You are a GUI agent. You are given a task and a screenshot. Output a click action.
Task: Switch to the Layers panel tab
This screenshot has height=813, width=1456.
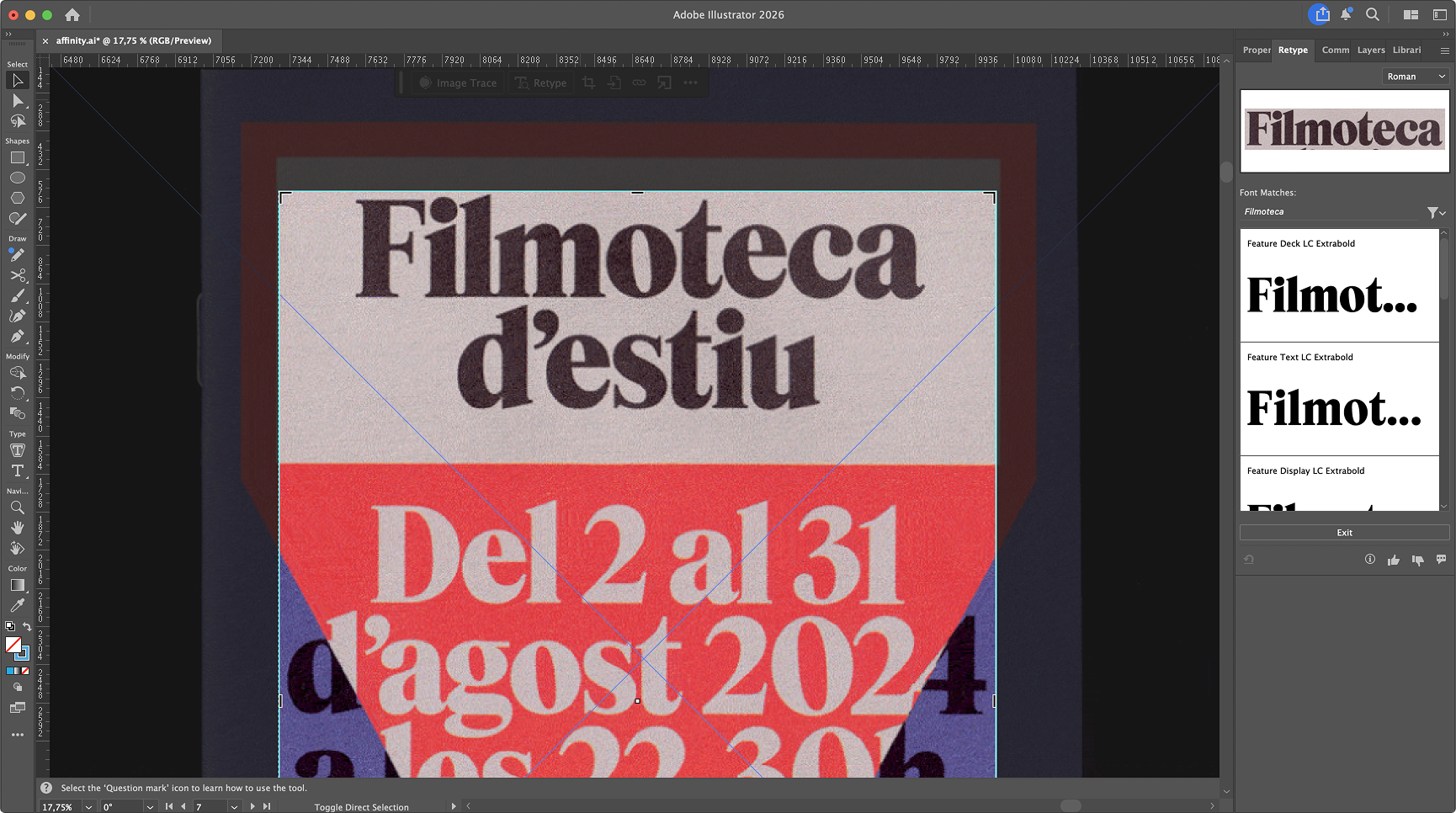1370,50
